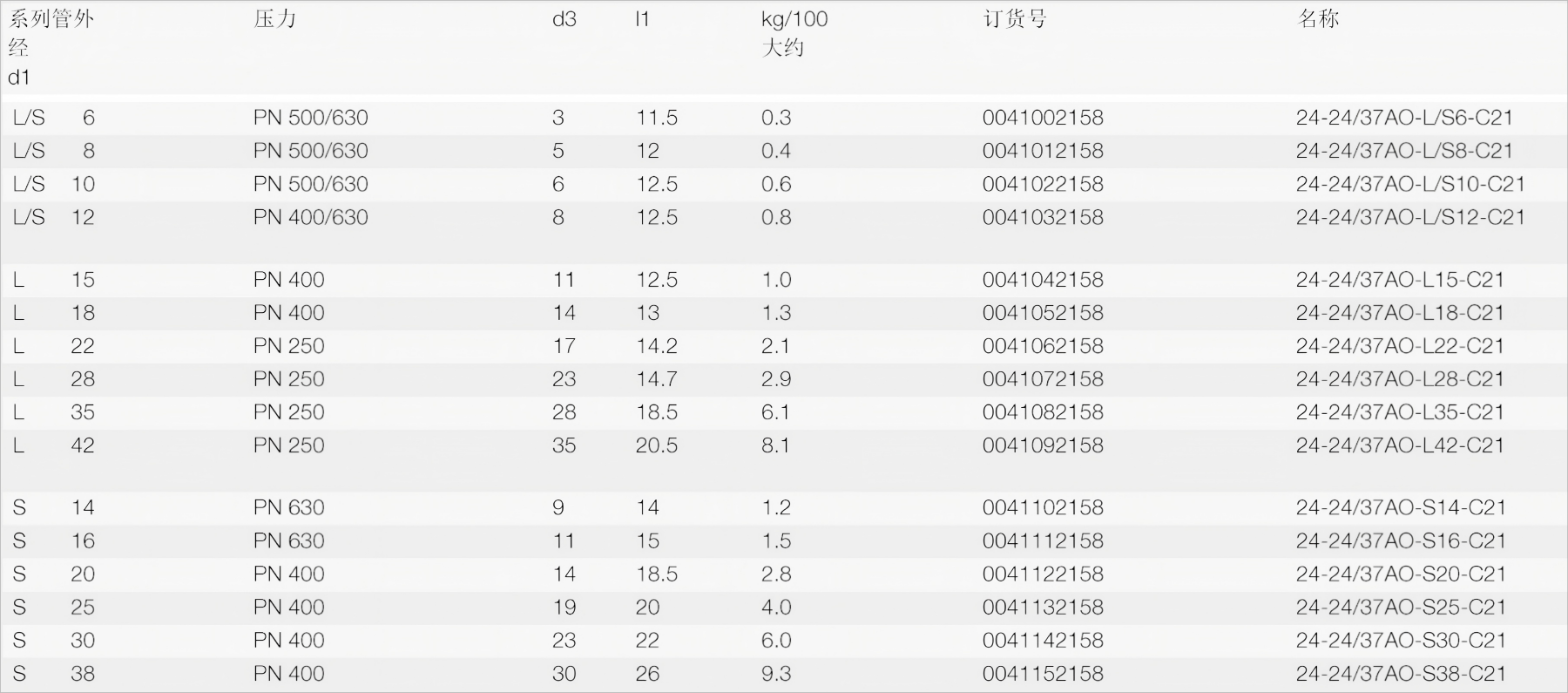1568x693 pixels.
Task: Click order number 0041082158
Action: pyautogui.click(x=1043, y=412)
